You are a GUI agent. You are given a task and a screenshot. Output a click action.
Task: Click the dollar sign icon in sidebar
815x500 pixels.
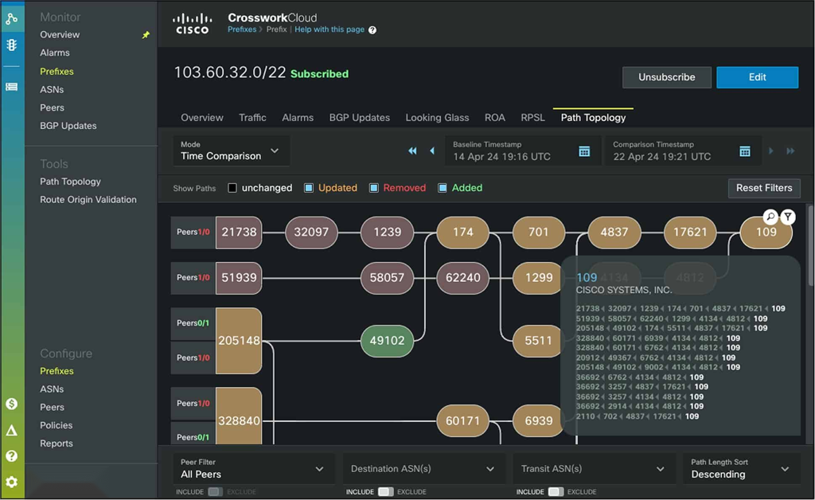(x=12, y=404)
